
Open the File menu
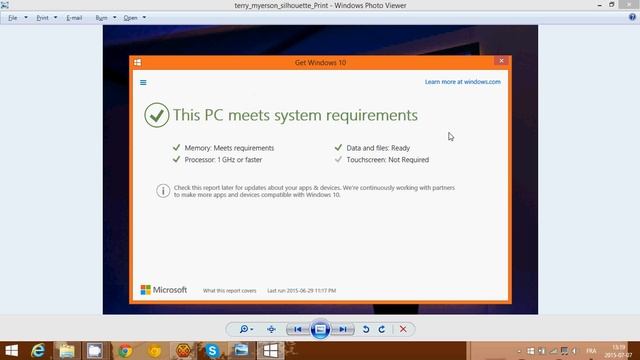coord(13,18)
